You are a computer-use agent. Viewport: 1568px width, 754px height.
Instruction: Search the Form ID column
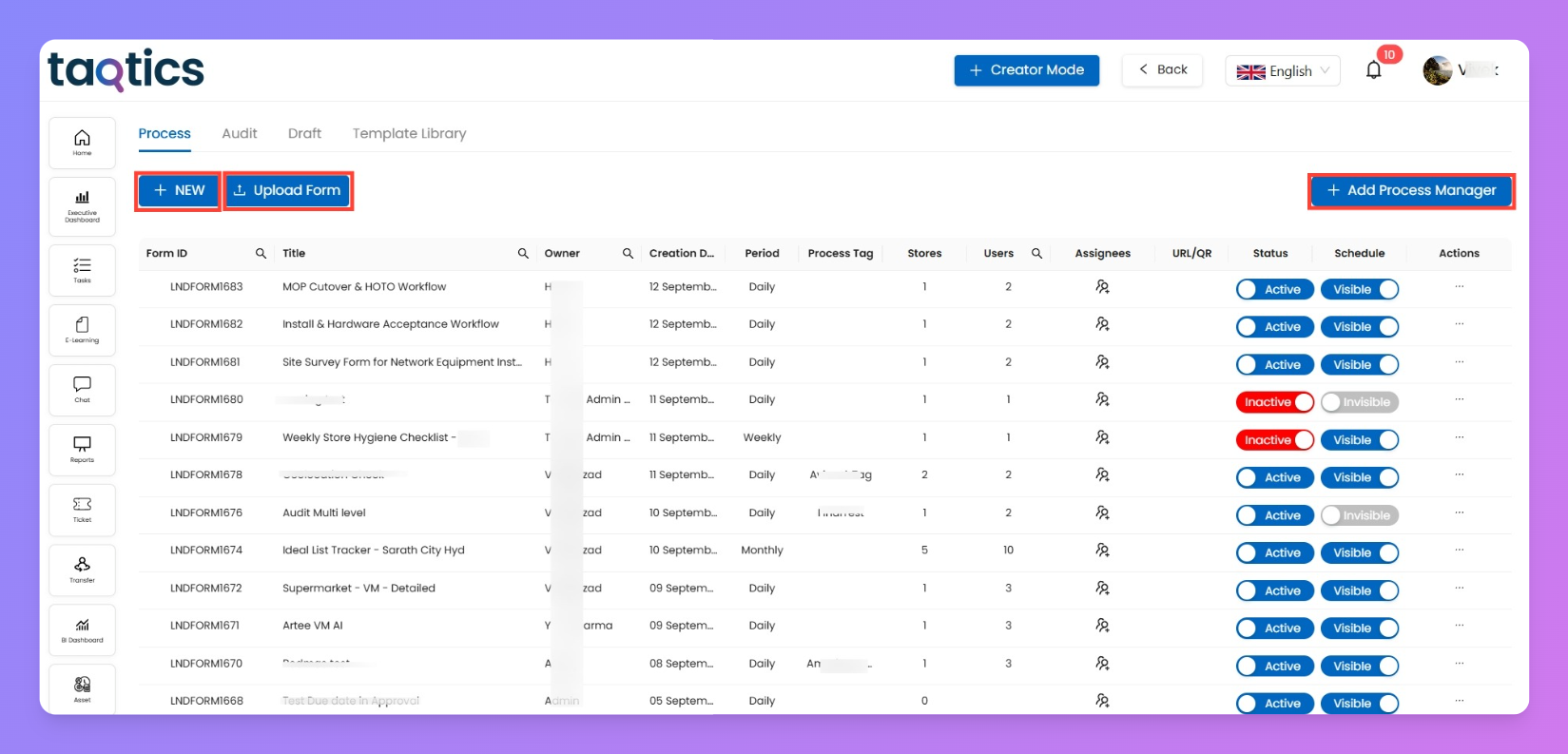(x=261, y=254)
